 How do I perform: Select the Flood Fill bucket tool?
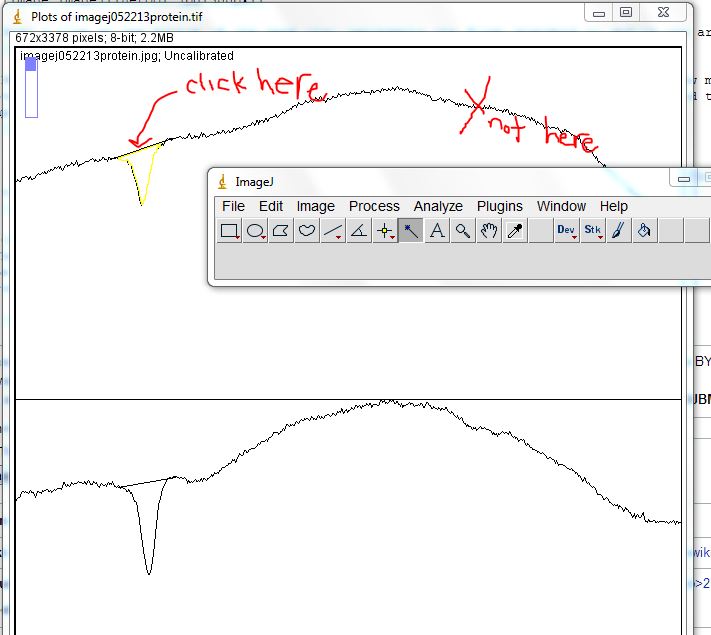coord(645,231)
